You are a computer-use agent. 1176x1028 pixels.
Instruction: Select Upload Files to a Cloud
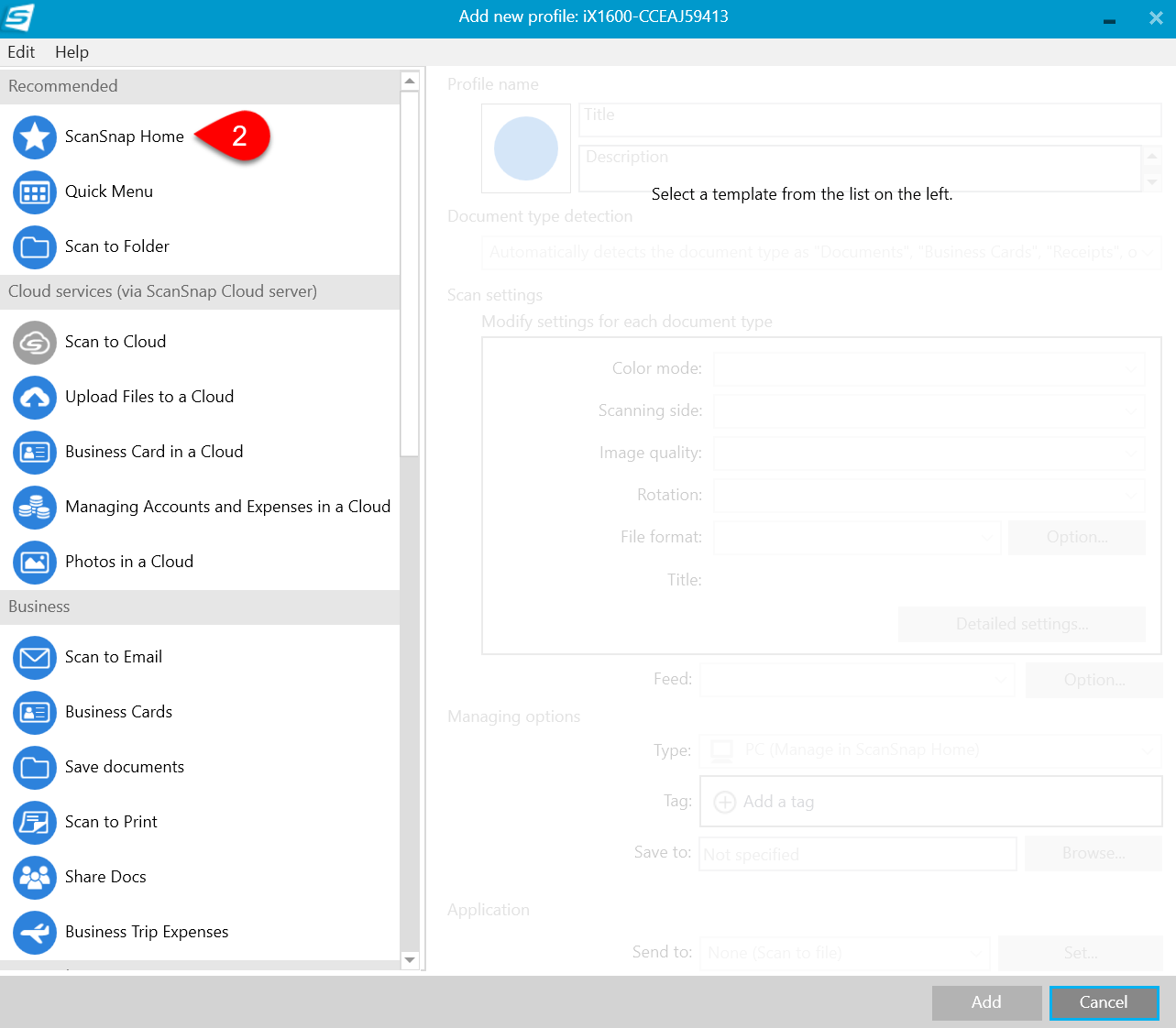point(149,397)
